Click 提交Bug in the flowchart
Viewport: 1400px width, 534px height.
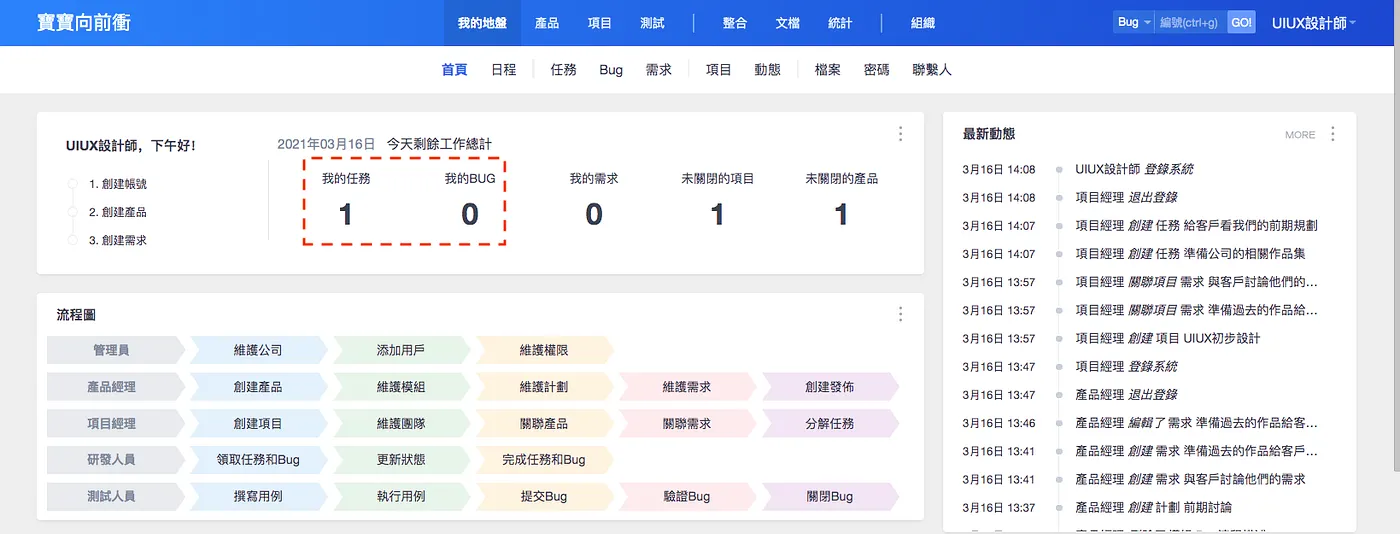click(544, 496)
